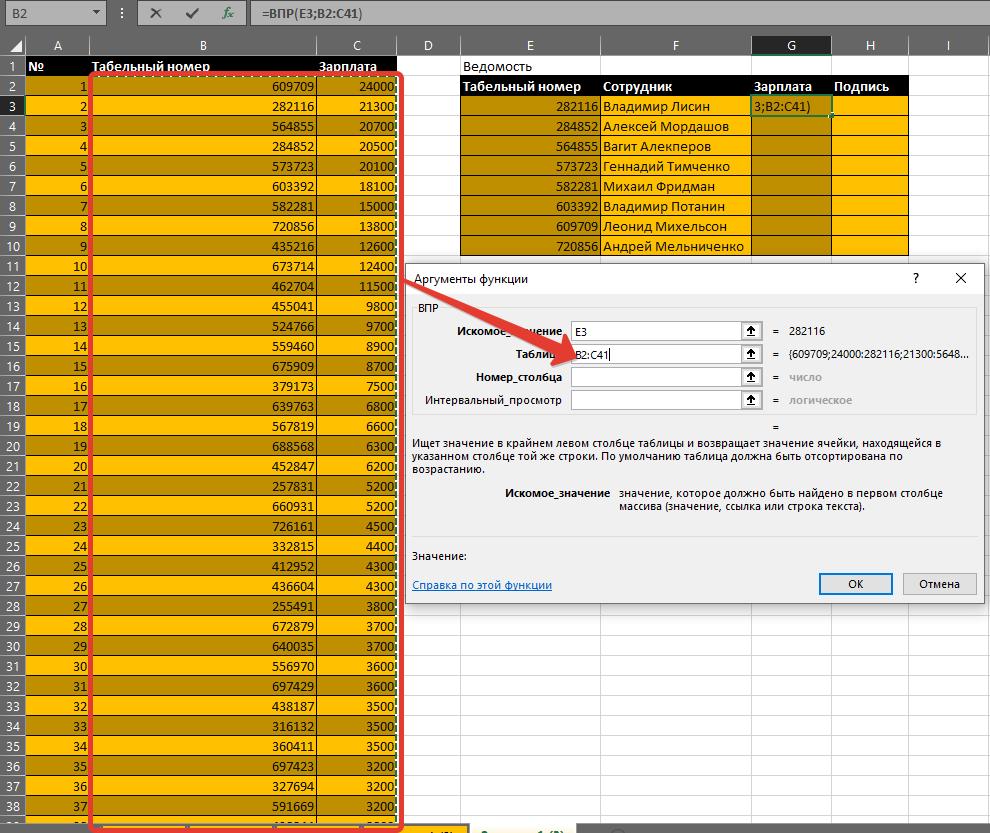Click Михаил Фридман cell

[x=676, y=186]
